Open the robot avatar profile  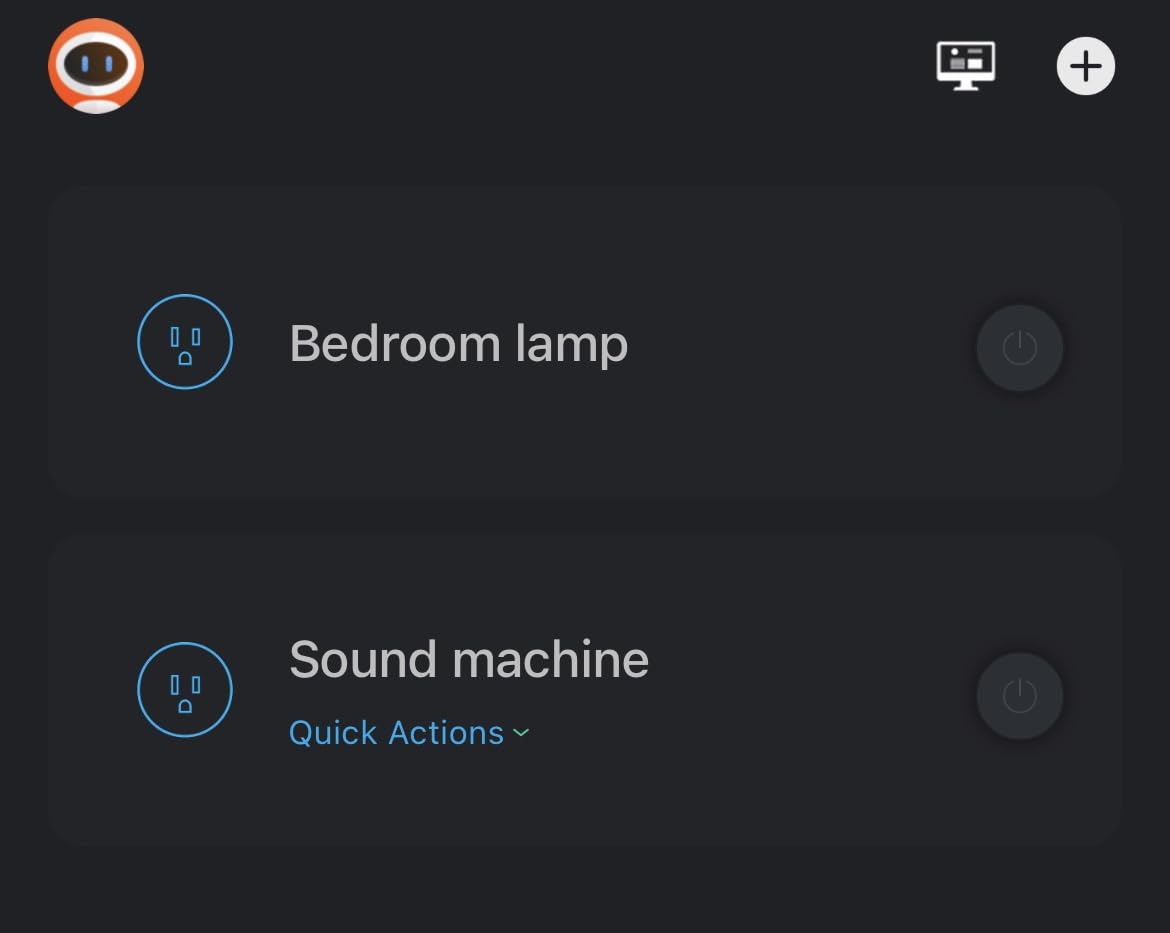96,66
